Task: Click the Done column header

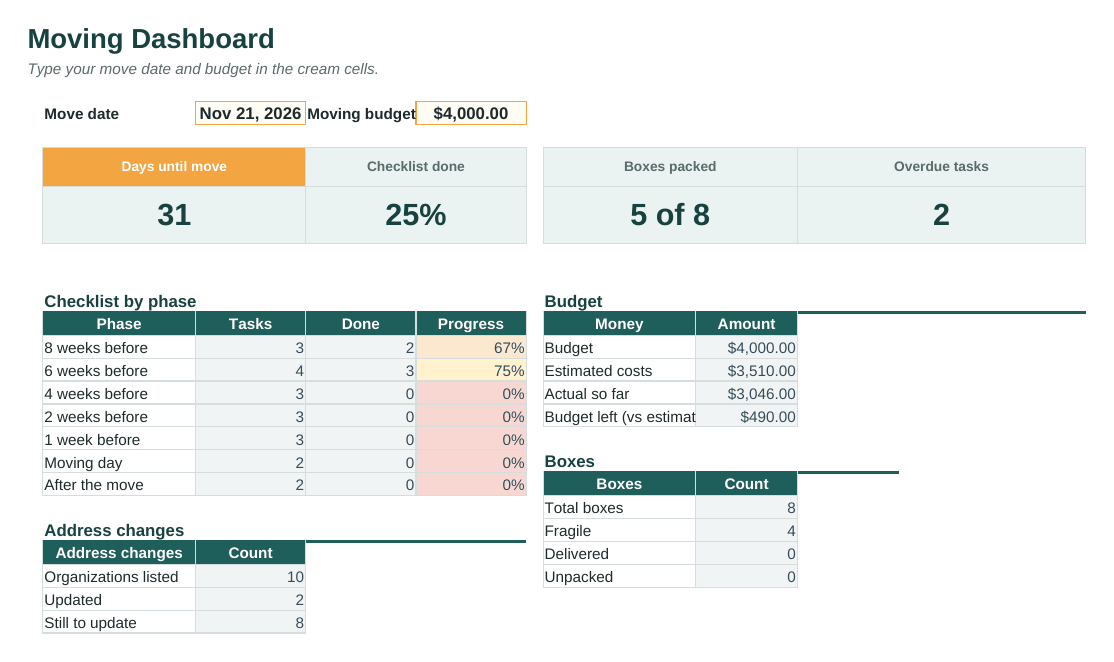Action: coord(360,324)
